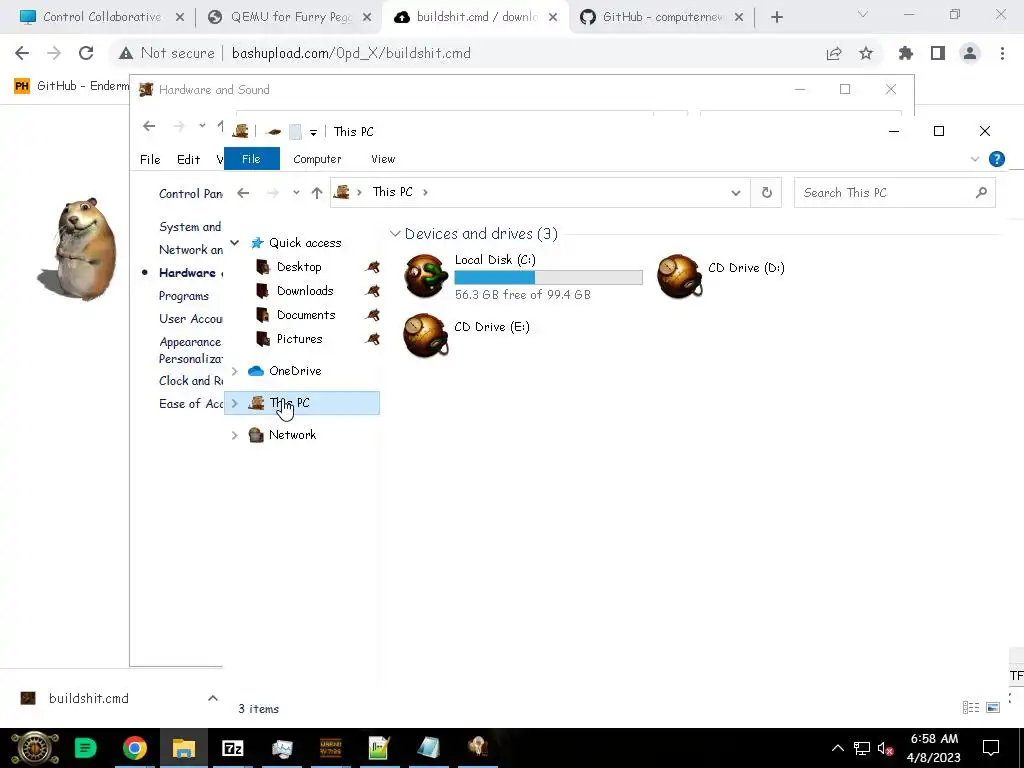Bookmark this page star icon
The image size is (1024, 768).
866,53
